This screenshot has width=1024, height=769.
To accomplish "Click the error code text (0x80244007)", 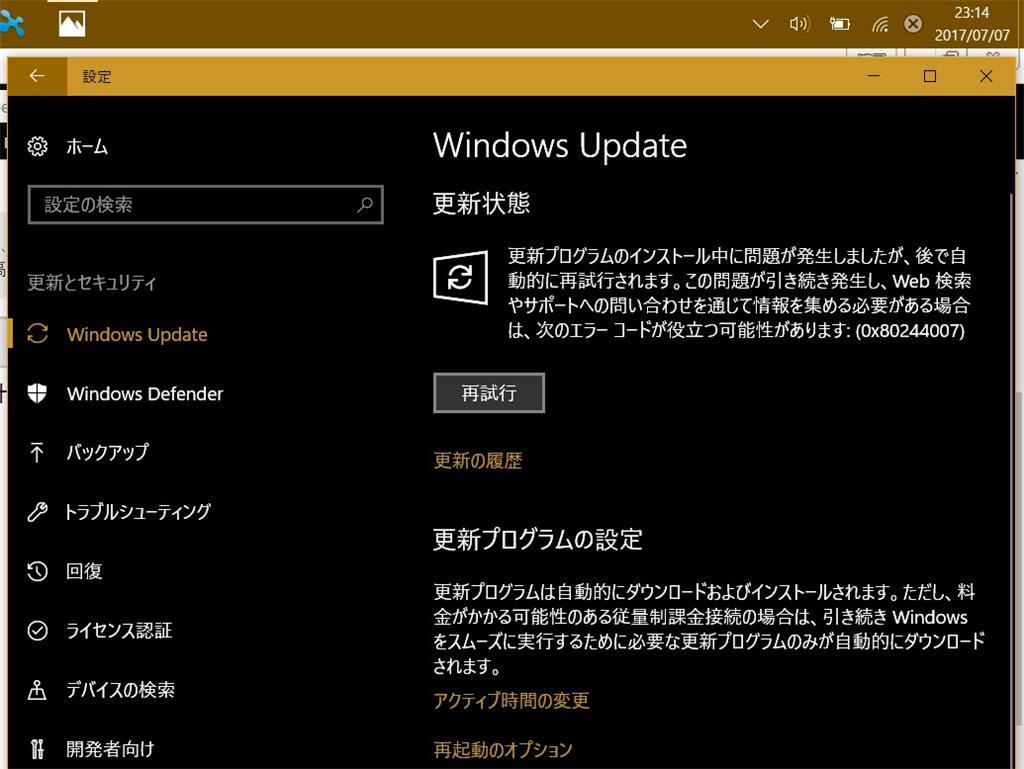I will point(910,330).
